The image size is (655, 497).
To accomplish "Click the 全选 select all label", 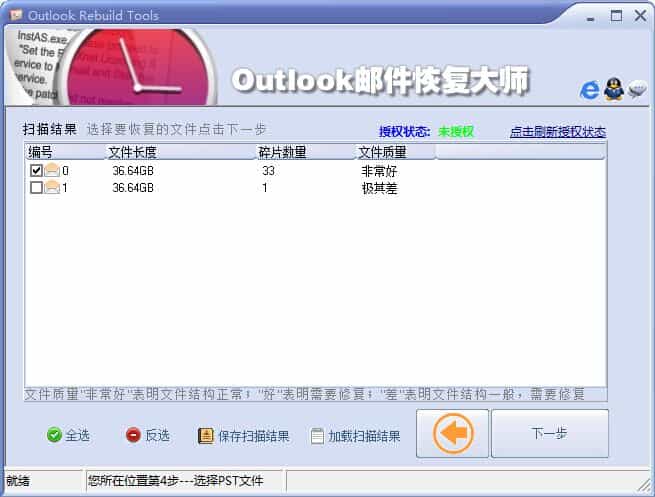I will pyautogui.click(x=78, y=435).
